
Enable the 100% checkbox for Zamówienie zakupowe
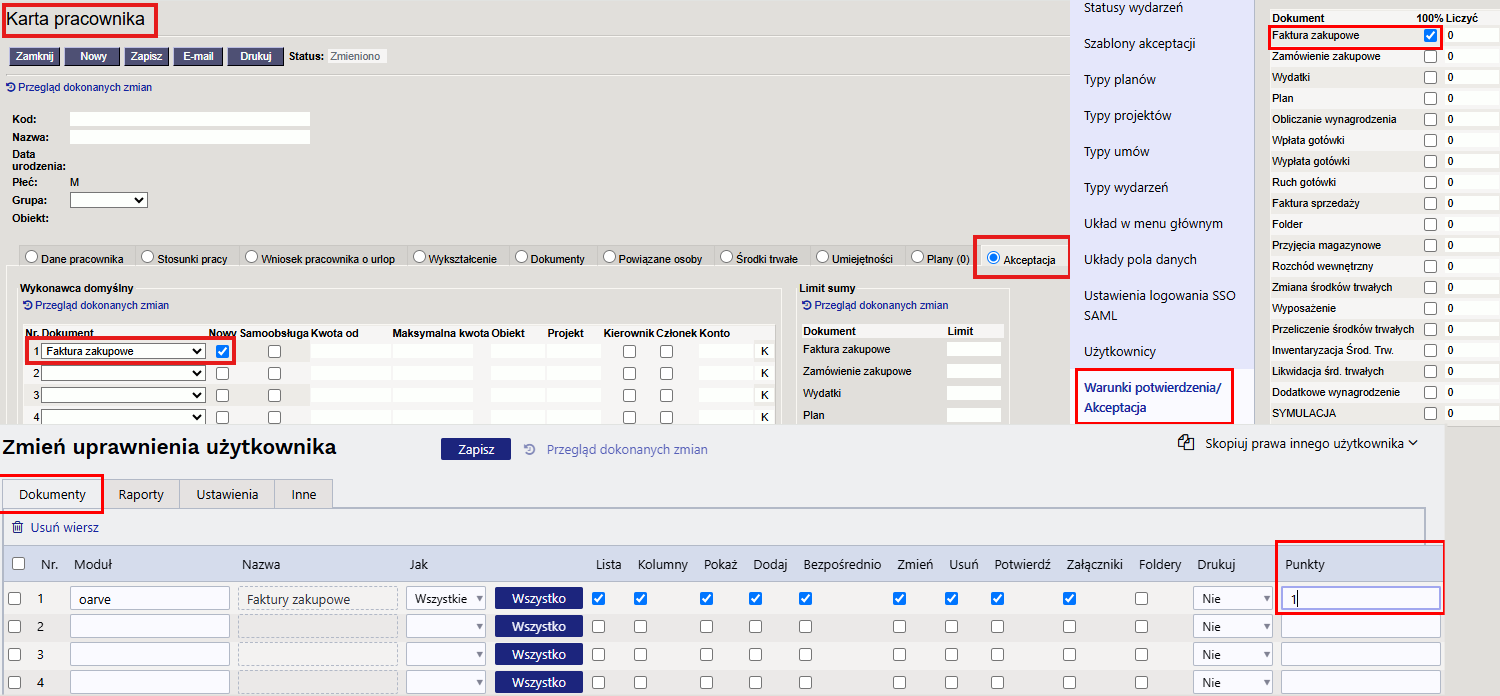(1431, 57)
